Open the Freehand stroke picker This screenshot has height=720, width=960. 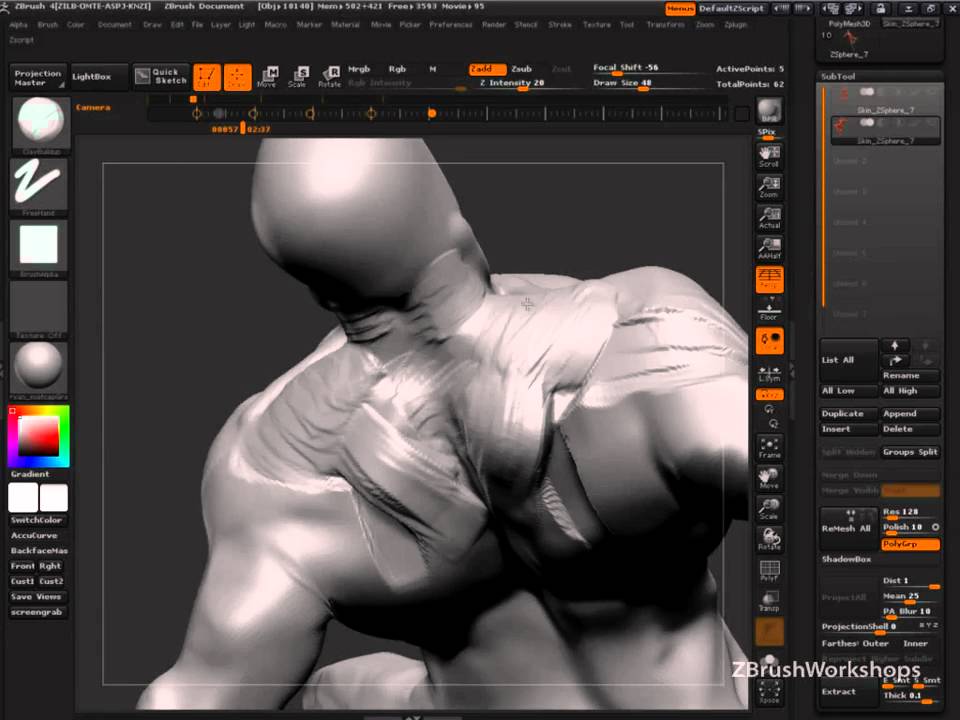click(39, 186)
